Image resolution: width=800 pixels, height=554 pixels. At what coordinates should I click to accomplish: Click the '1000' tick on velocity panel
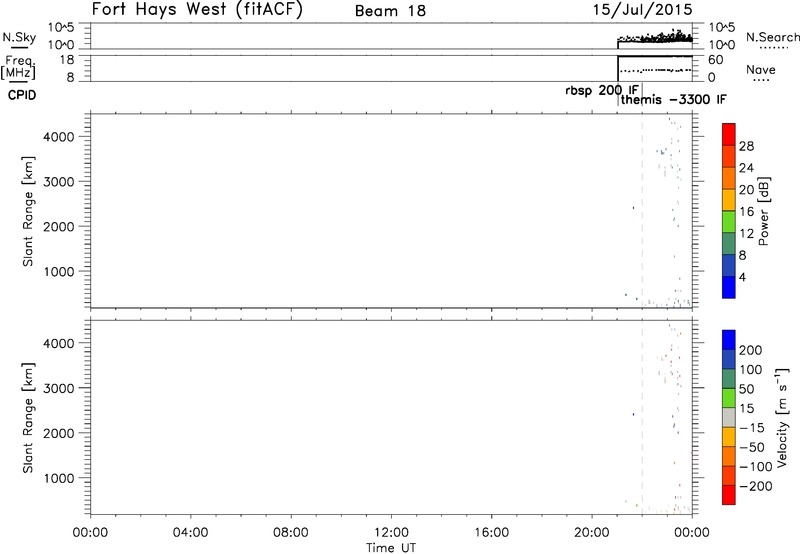(59, 478)
